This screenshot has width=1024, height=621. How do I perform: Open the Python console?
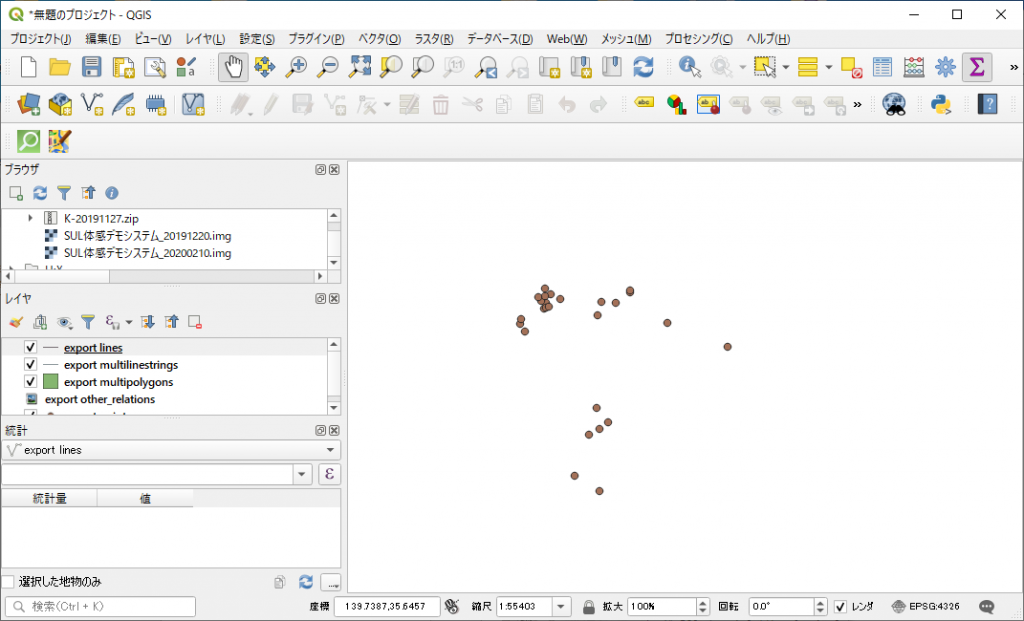point(940,104)
